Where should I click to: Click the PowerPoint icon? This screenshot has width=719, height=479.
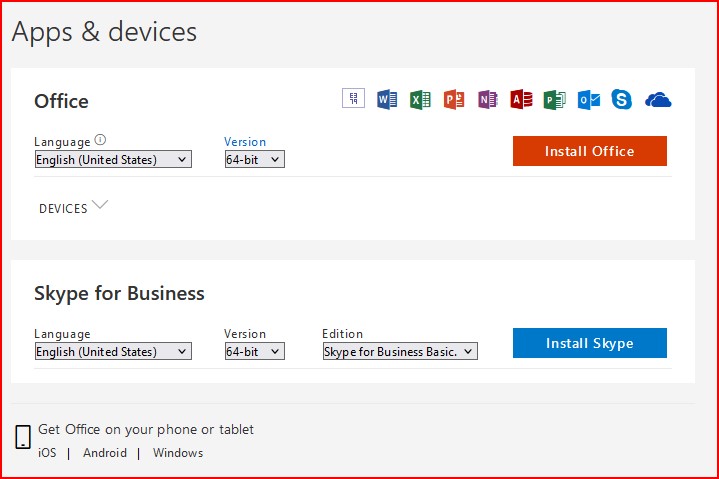tap(454, 99)
